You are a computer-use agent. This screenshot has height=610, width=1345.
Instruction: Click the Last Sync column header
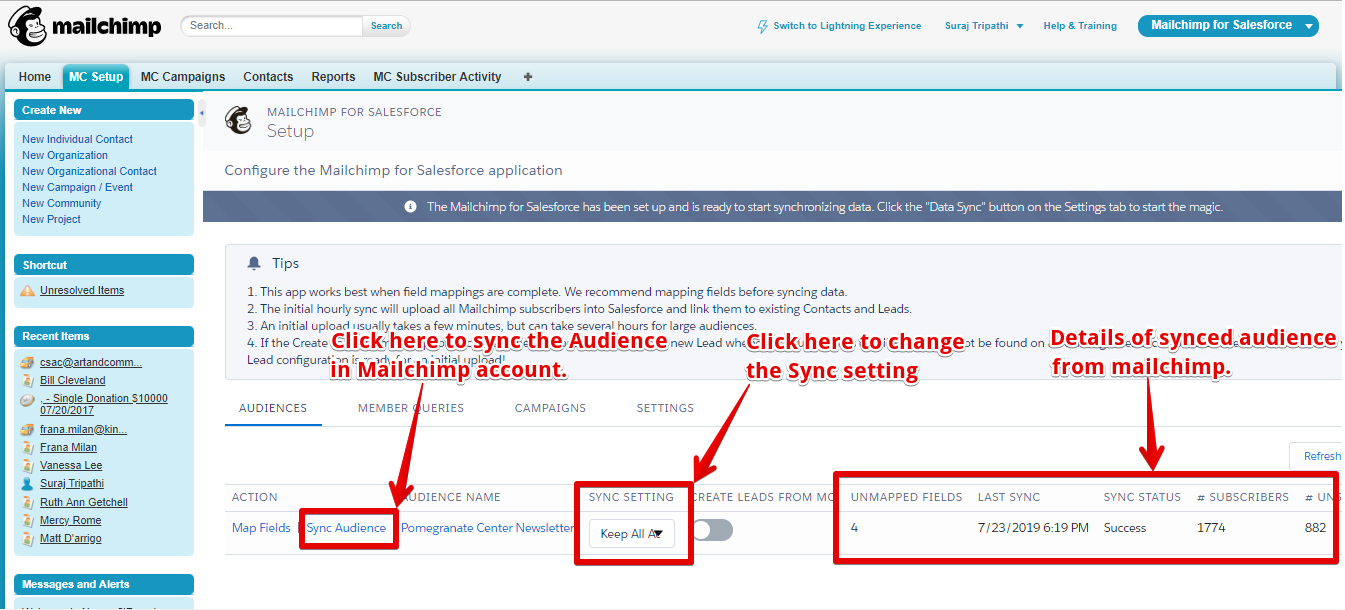point(1009,497)
